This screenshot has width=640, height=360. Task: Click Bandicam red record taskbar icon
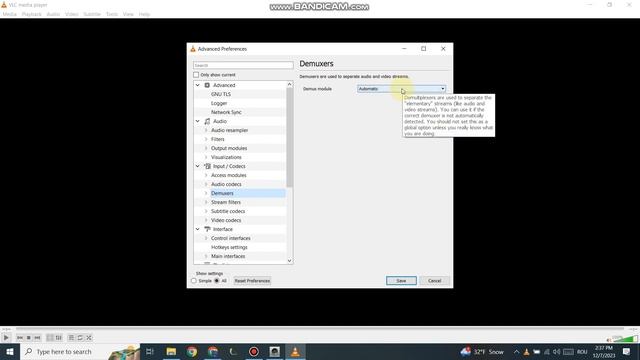tap(254, 351)
